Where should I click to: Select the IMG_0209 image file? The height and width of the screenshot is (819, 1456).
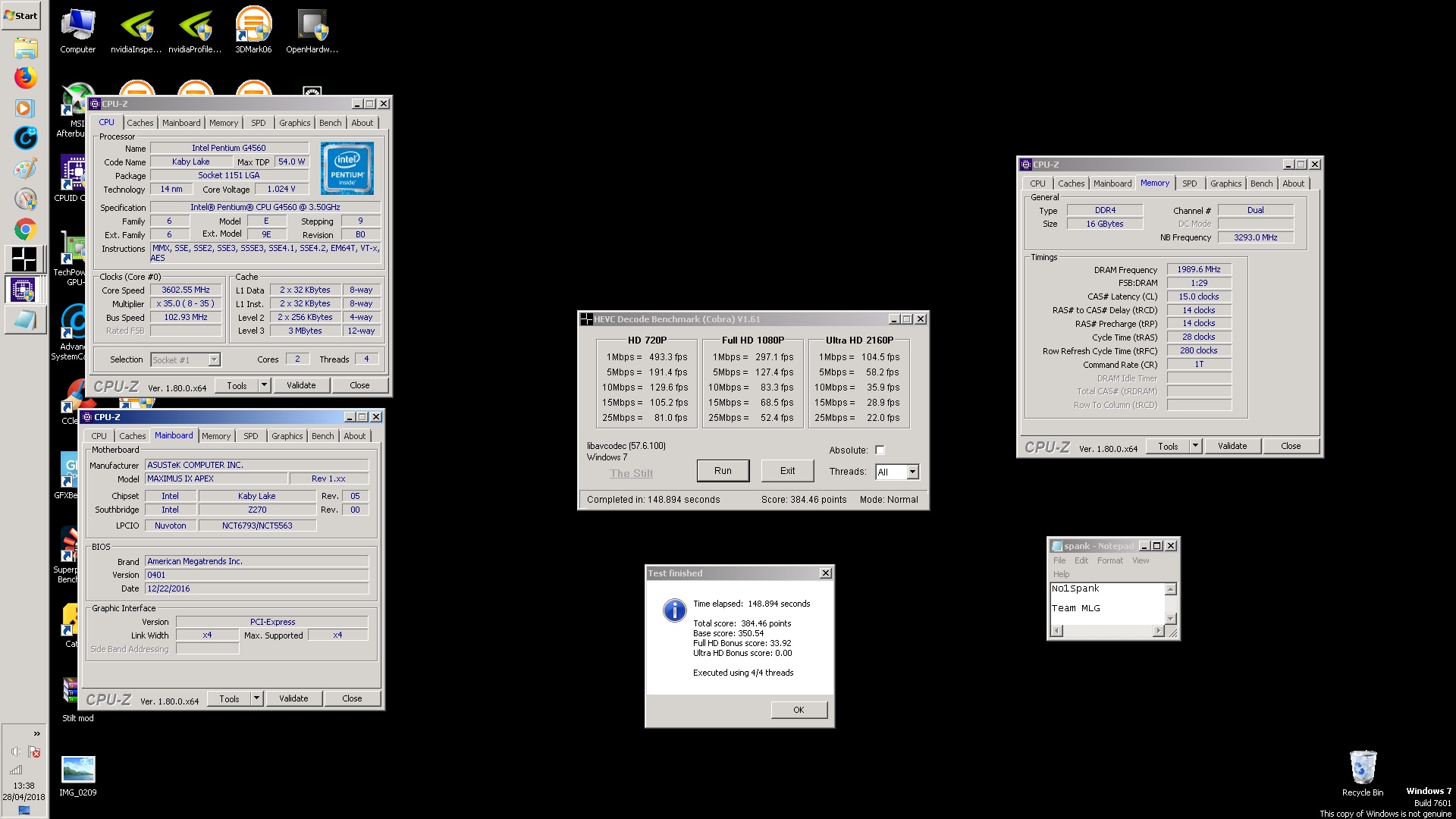78,776
